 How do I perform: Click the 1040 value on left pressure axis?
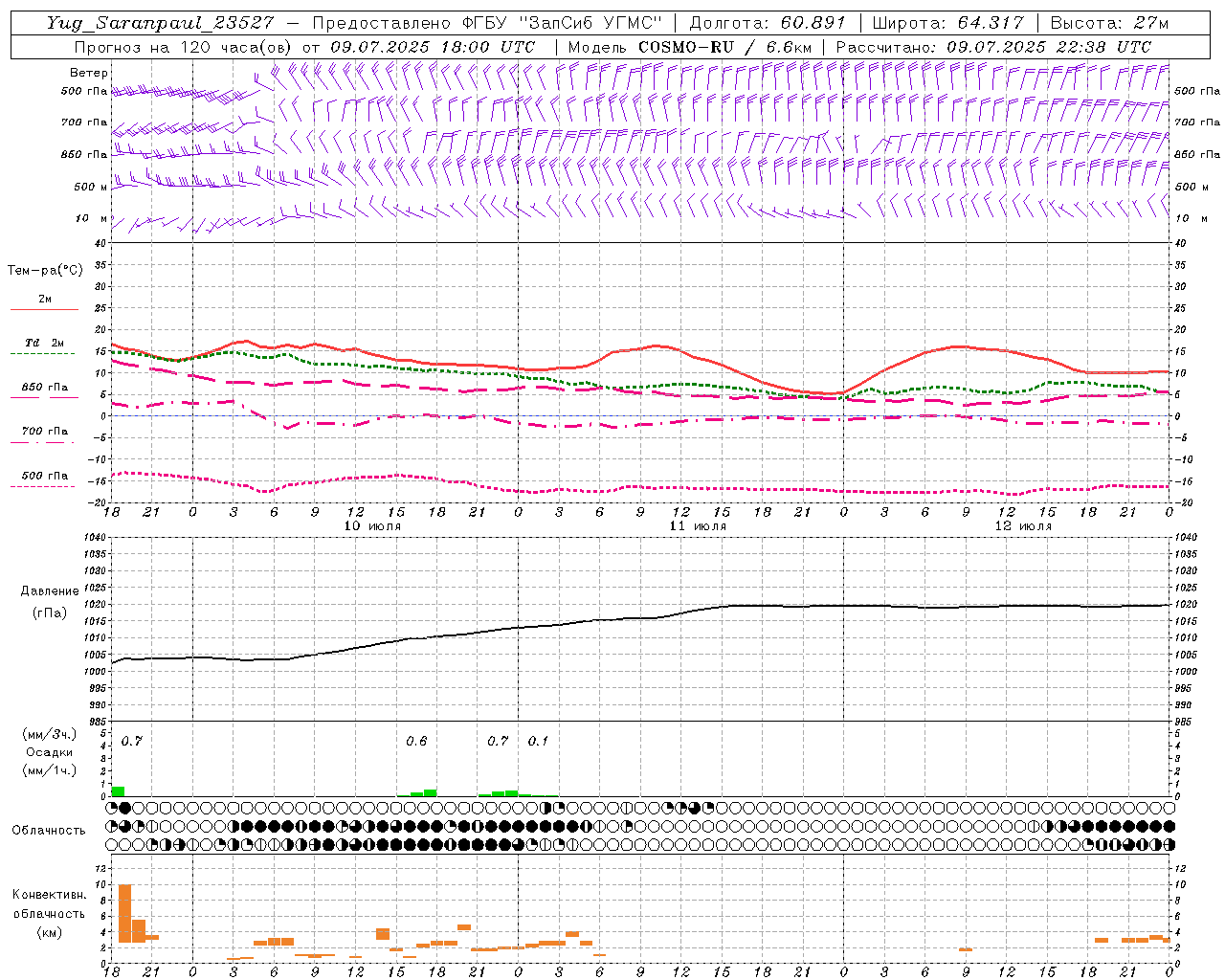pos(94,537)
